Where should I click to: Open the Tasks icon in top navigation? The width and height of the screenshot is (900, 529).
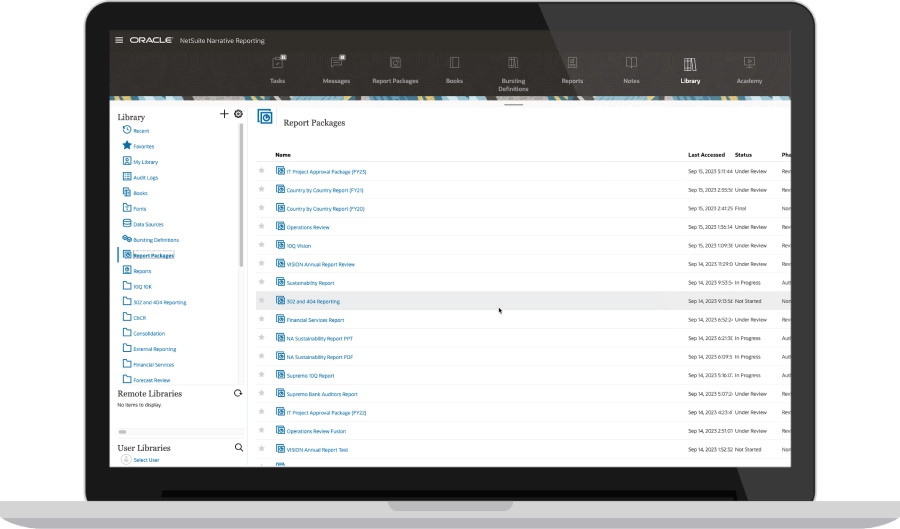coord(277,64)
